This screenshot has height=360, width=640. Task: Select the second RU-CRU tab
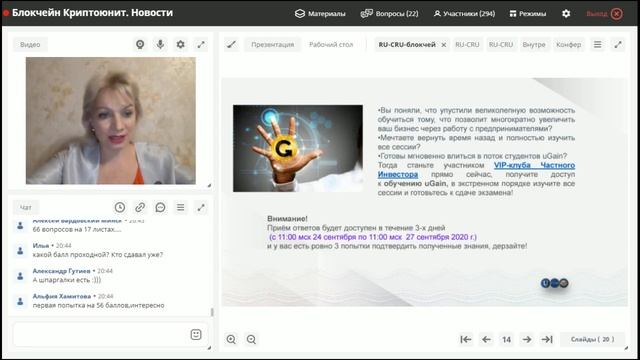[x=501, y=44]
